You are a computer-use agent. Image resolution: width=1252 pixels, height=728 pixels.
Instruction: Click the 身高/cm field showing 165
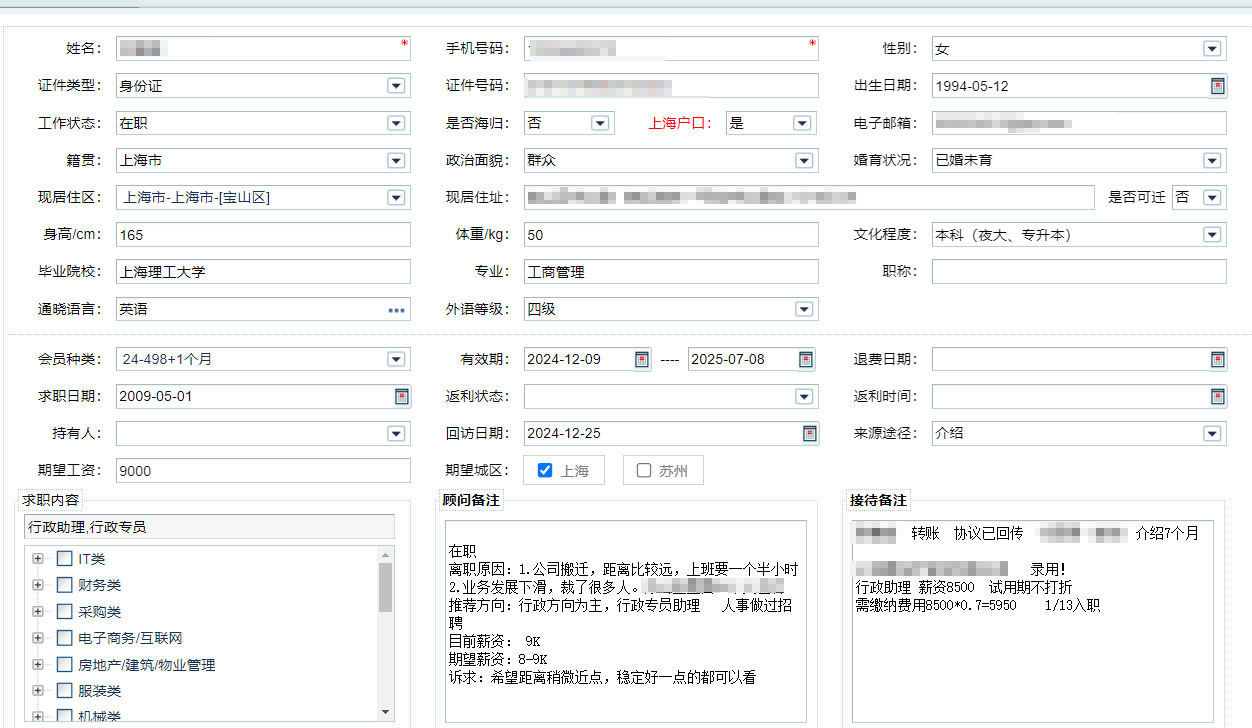(263, 235)
